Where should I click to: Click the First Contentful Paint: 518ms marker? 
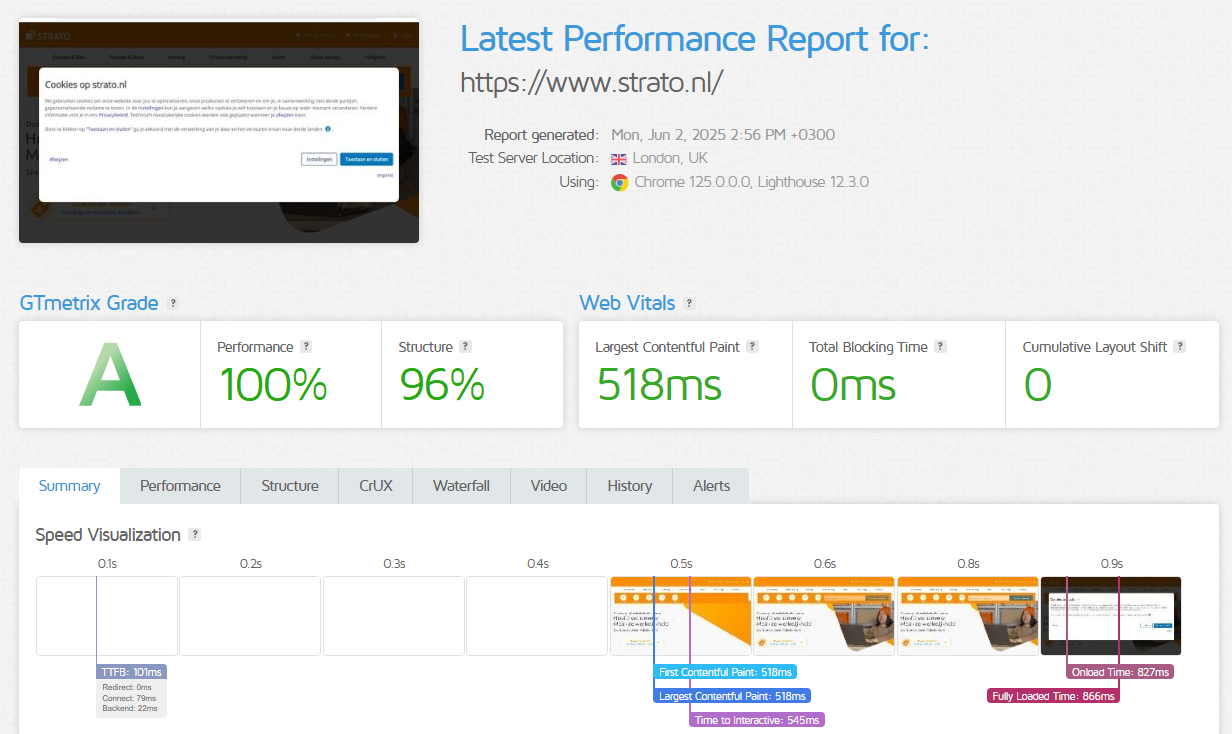pos(725,672)
